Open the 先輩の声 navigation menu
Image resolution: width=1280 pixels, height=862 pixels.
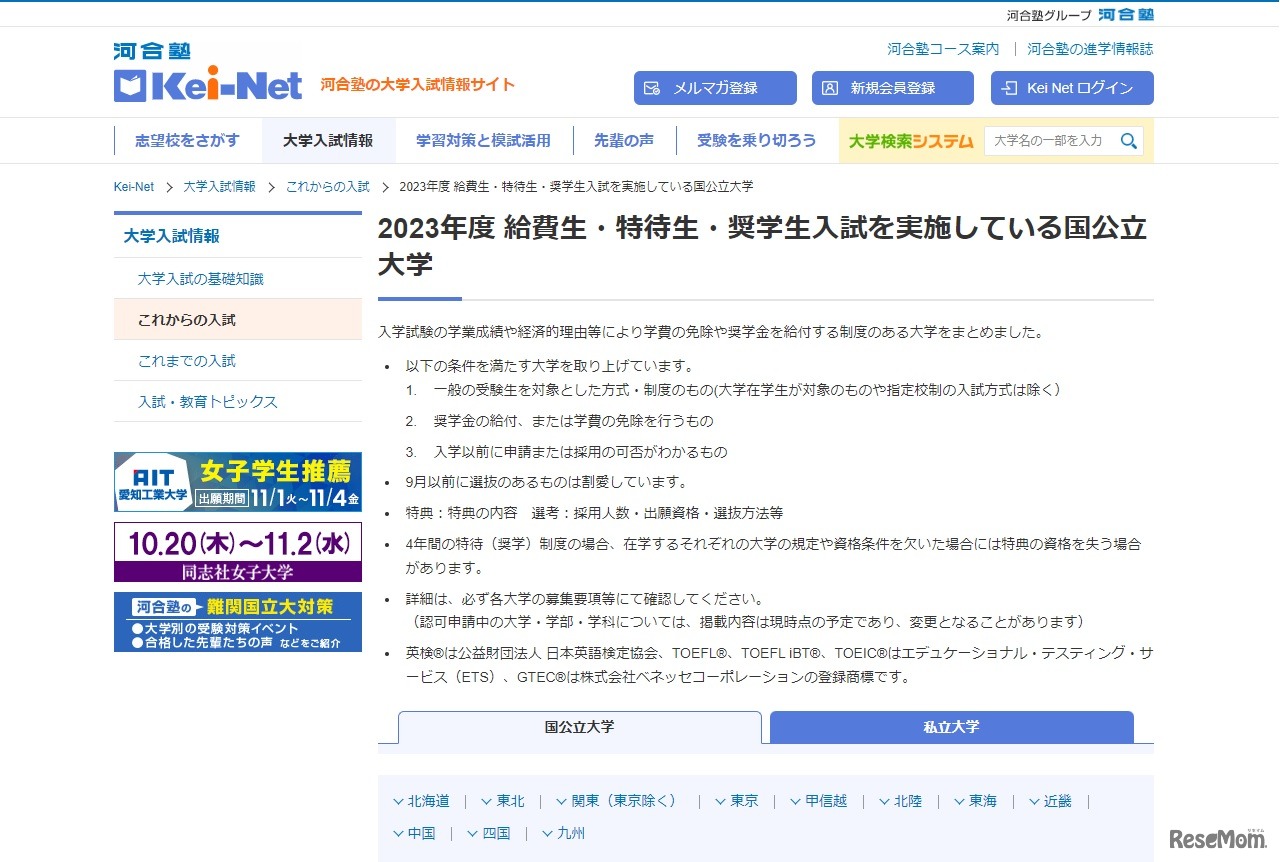[x=624, y=140]
